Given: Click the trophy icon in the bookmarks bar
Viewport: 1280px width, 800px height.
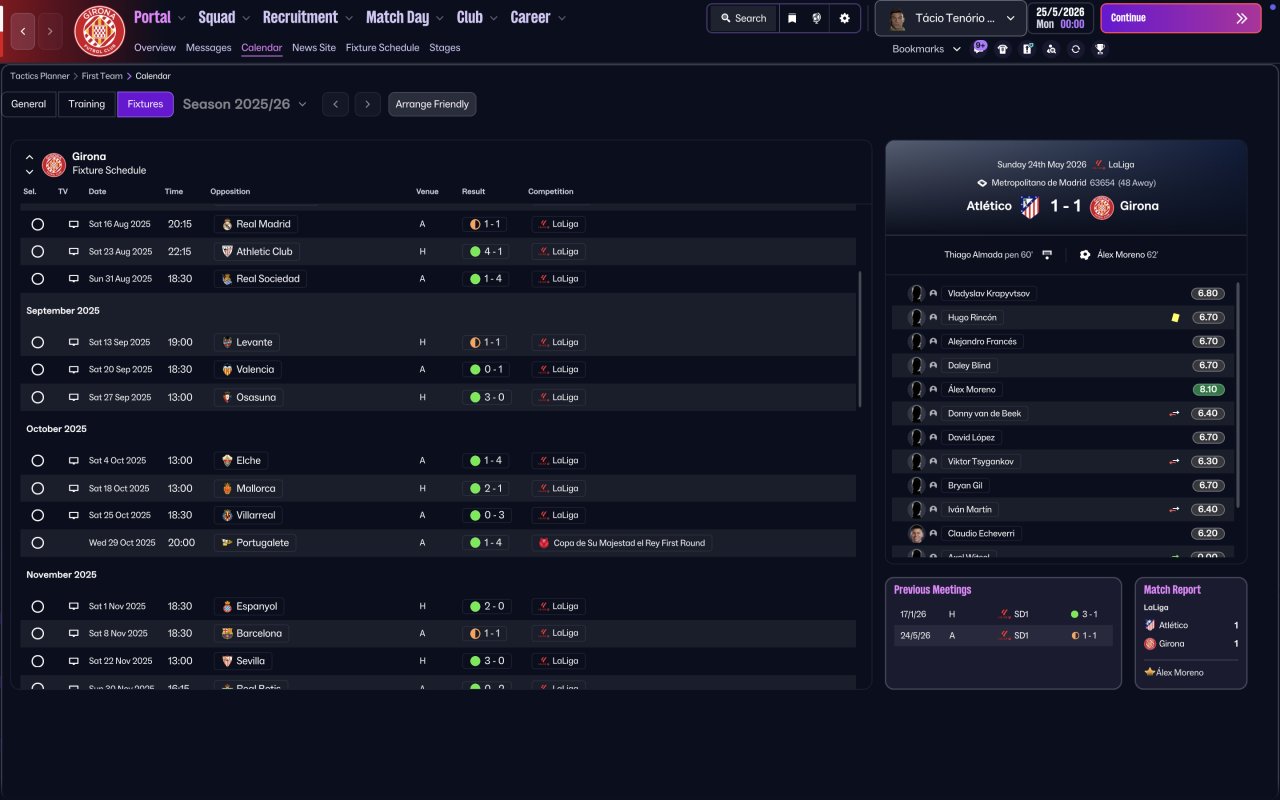Looking at the screenshot, I should (x=1100, y=49).
